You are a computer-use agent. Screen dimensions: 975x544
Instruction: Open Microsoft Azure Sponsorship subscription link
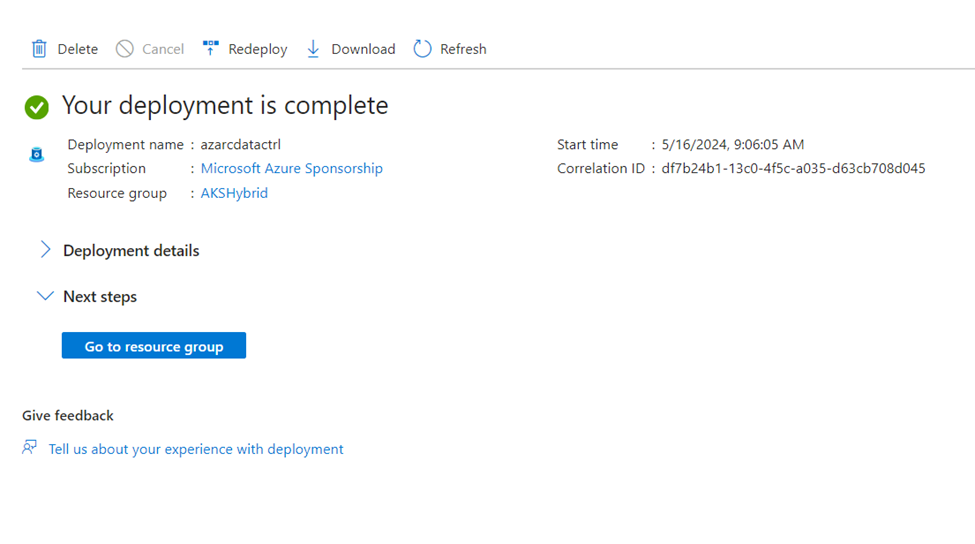[x=292, y=168]
